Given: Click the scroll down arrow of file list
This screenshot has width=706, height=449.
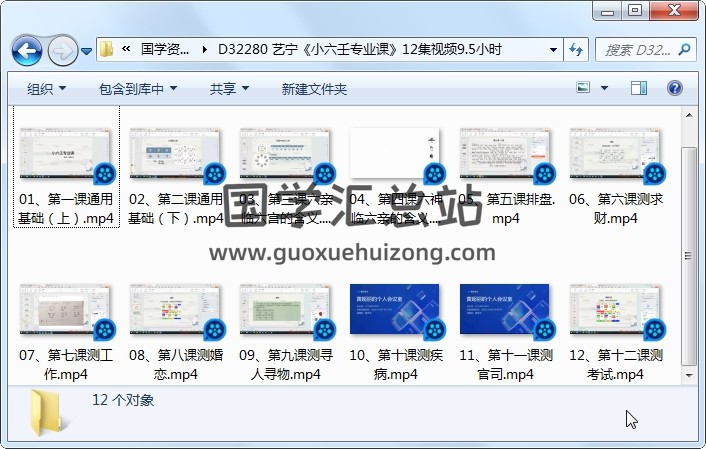Looking at the screenshot, I should (688, 375).
